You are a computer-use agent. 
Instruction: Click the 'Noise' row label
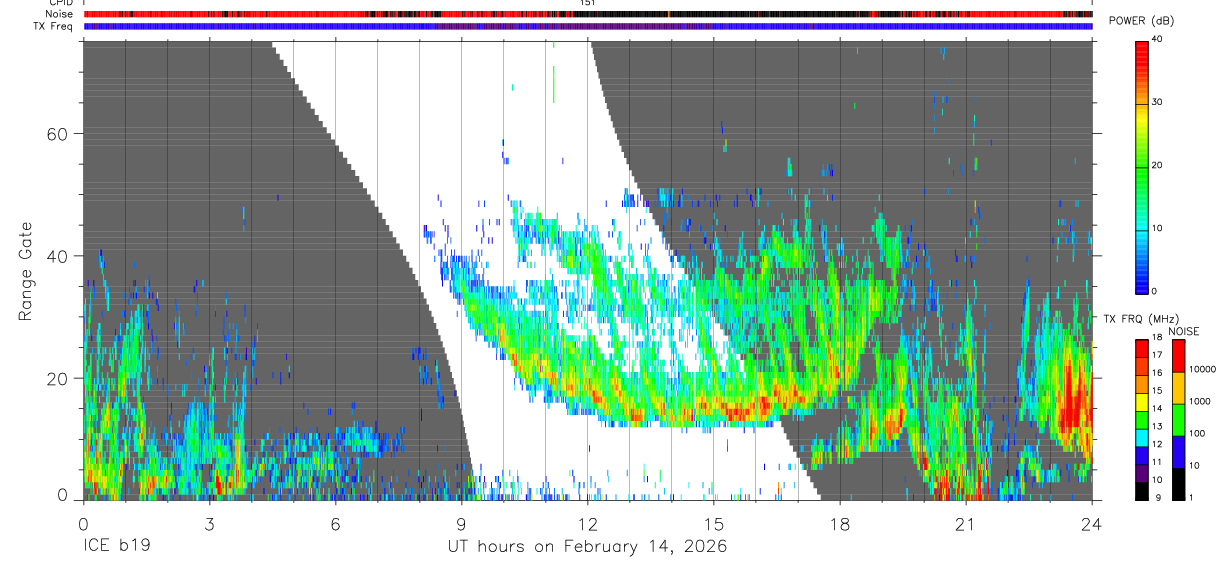pos(59,14)
